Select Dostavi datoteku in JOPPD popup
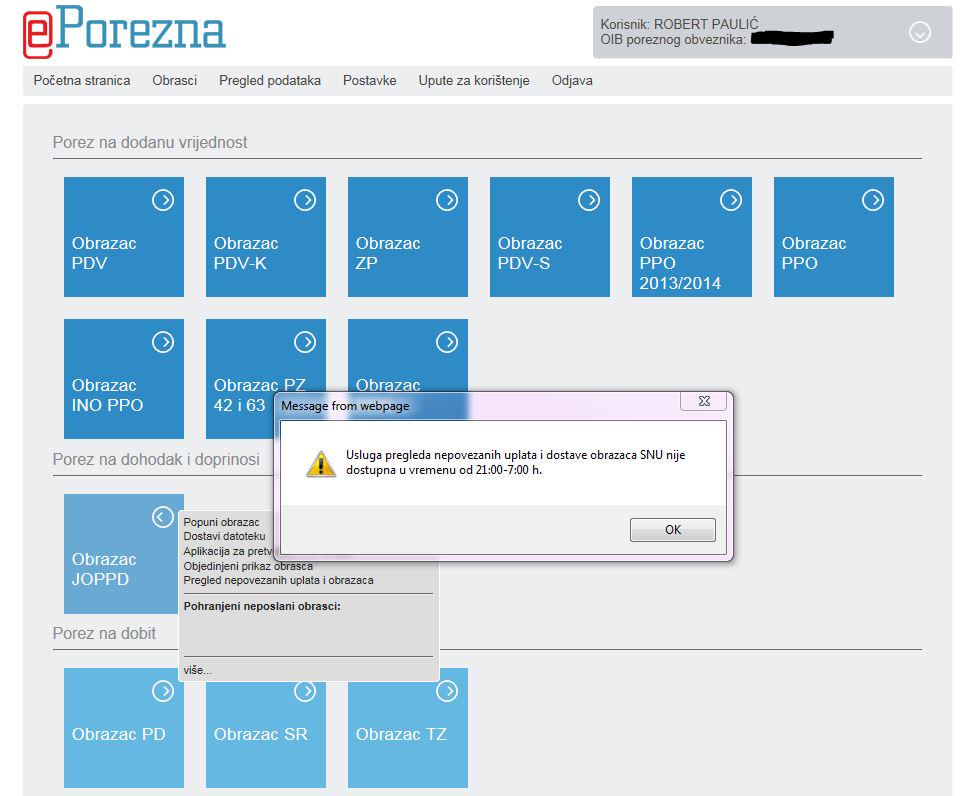This screenshot has height=796, width=977. click(x=224, y=536)
